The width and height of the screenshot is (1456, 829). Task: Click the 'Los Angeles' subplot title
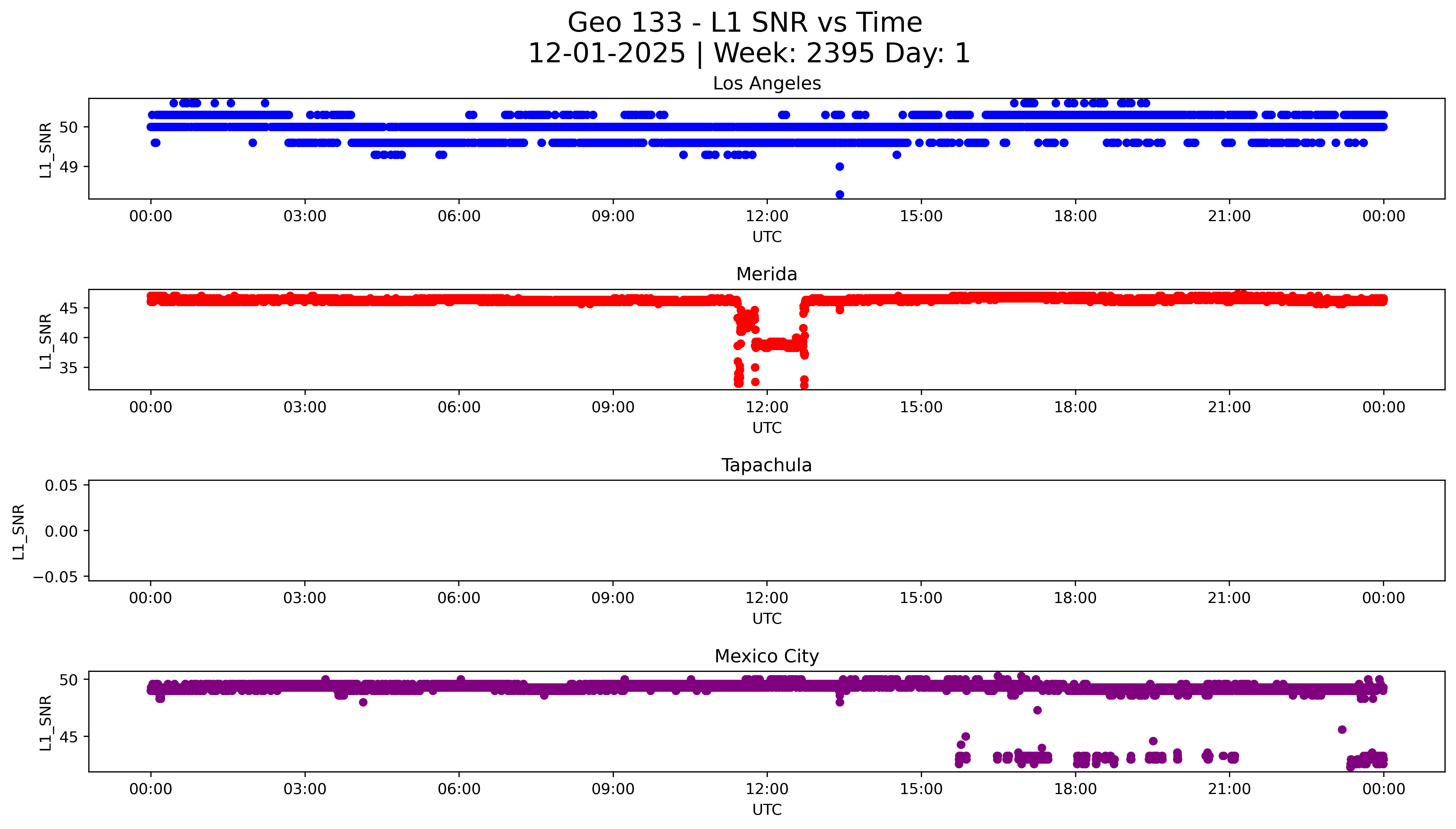click(766, 84)
